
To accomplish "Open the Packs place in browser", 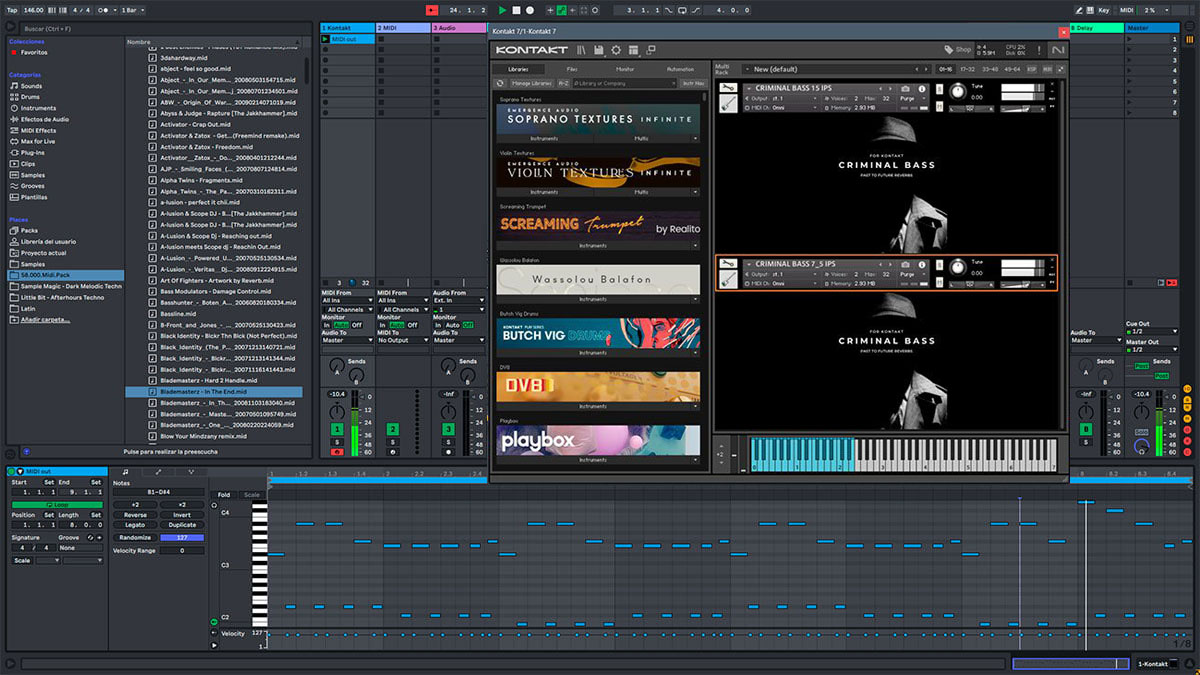I will point(29,230).
